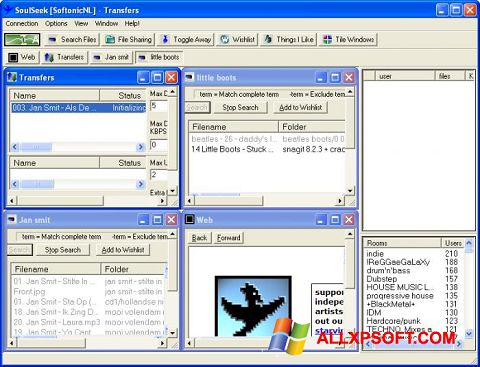
Task: Open the Connection menu
Action: 22,24
